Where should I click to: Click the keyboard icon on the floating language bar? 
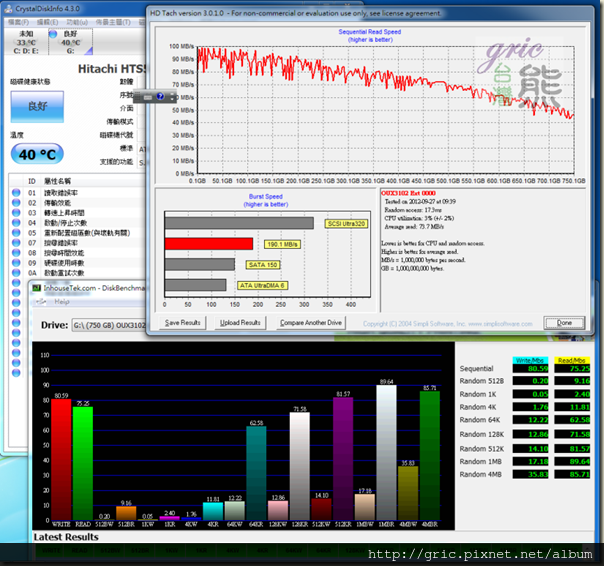pyautogui.click(x=148, y=97)
